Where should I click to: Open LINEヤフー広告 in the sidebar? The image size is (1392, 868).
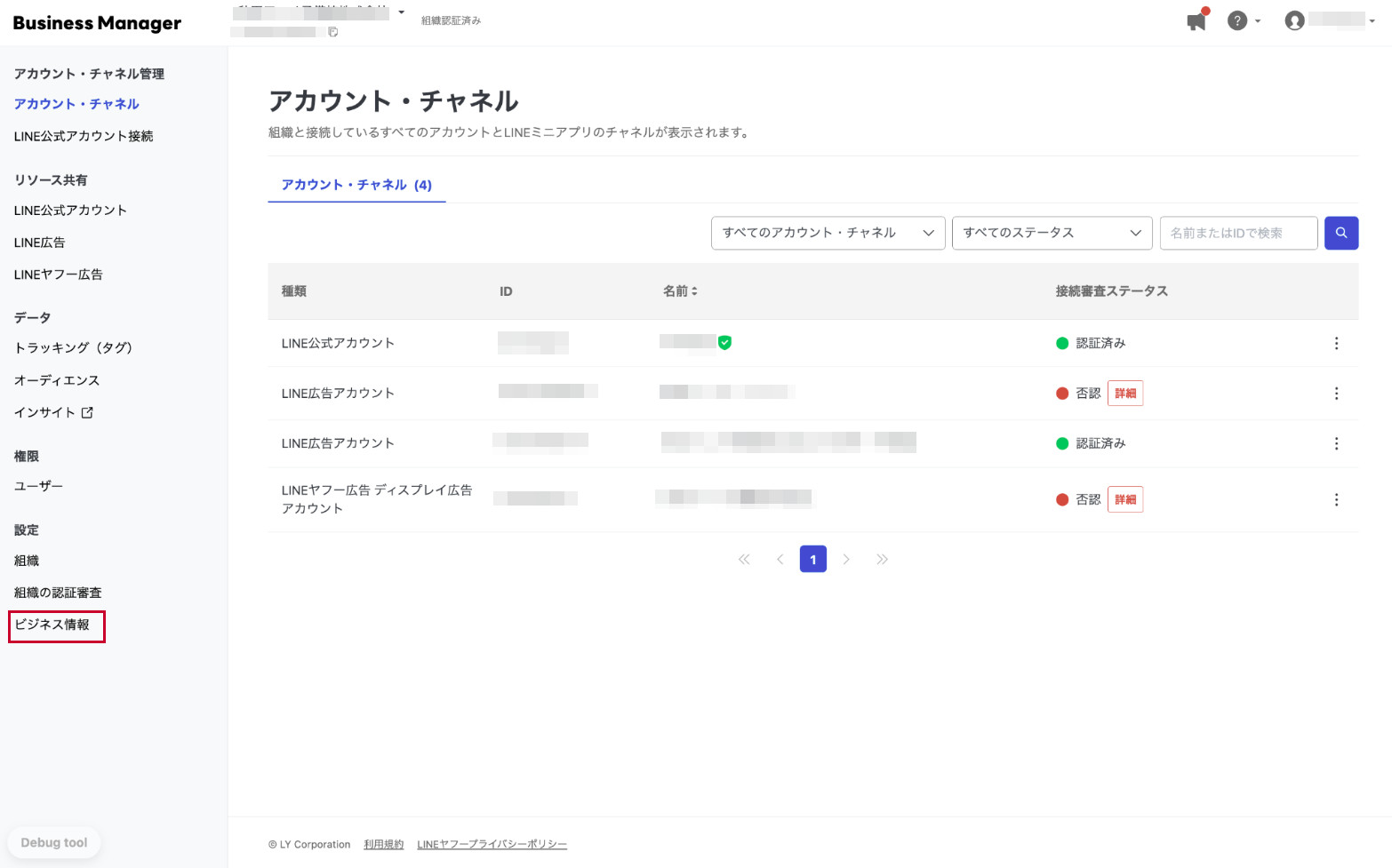point(58,275)
